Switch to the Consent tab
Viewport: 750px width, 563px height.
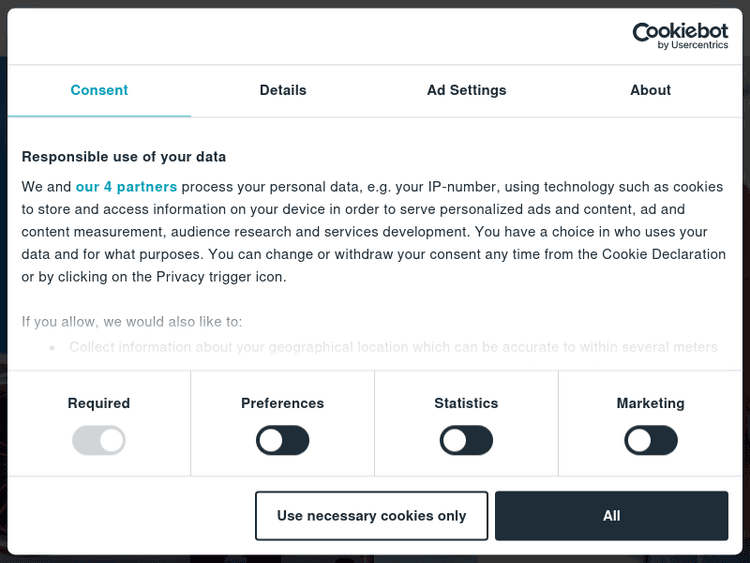99,90
